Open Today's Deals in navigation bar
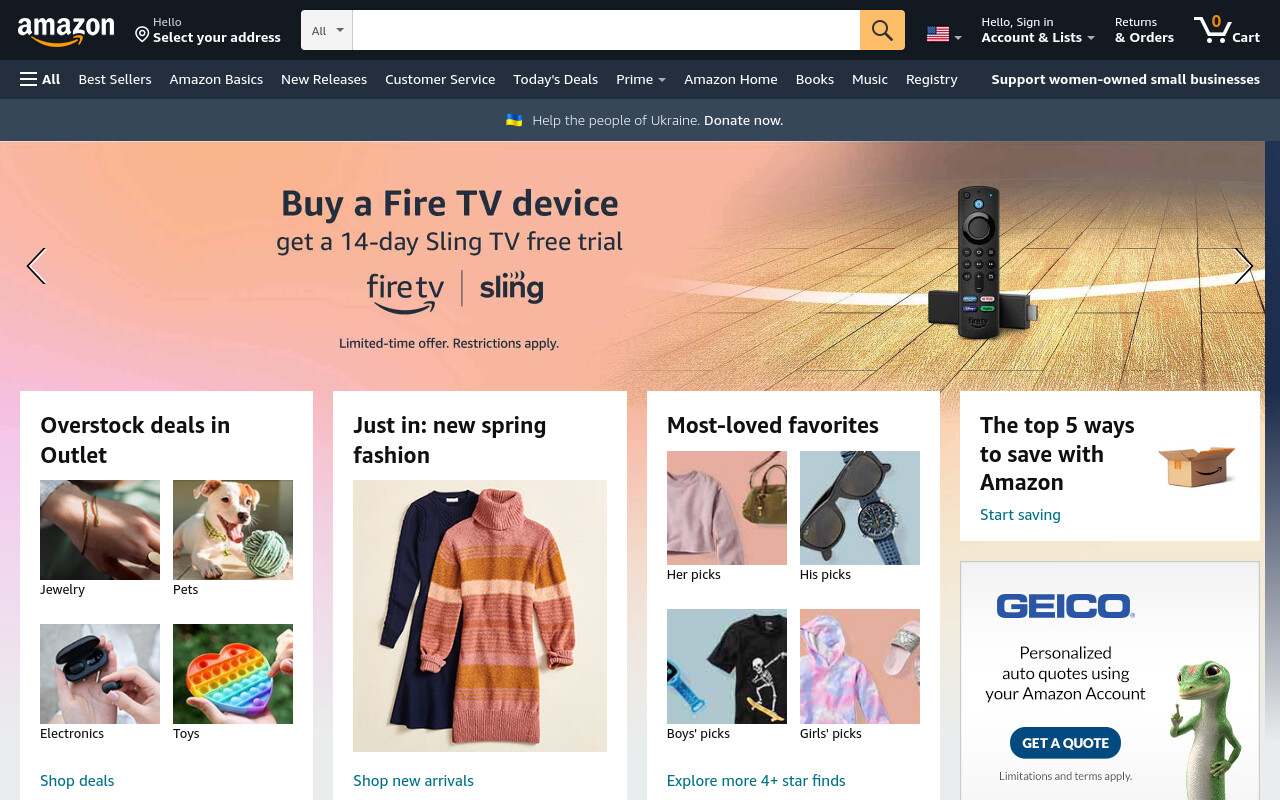1280x800 pixels. tap(555, 79)
